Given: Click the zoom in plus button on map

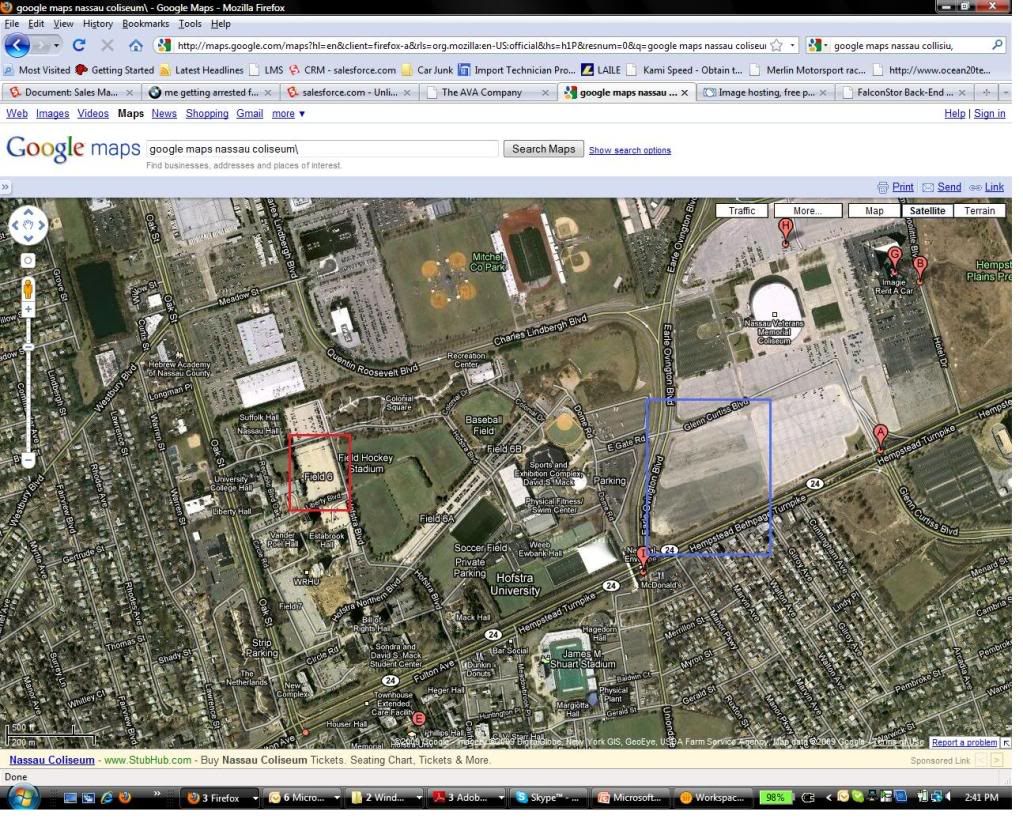Looking at the screenshot, I should point(28,310).
